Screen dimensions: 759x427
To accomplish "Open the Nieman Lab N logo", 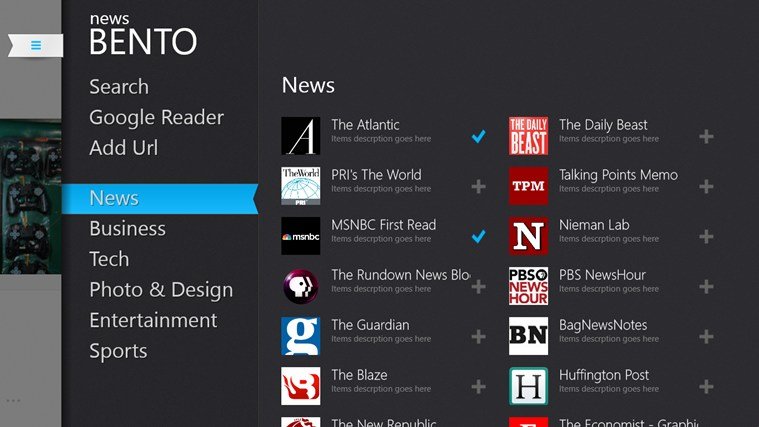I will point(528,236).
